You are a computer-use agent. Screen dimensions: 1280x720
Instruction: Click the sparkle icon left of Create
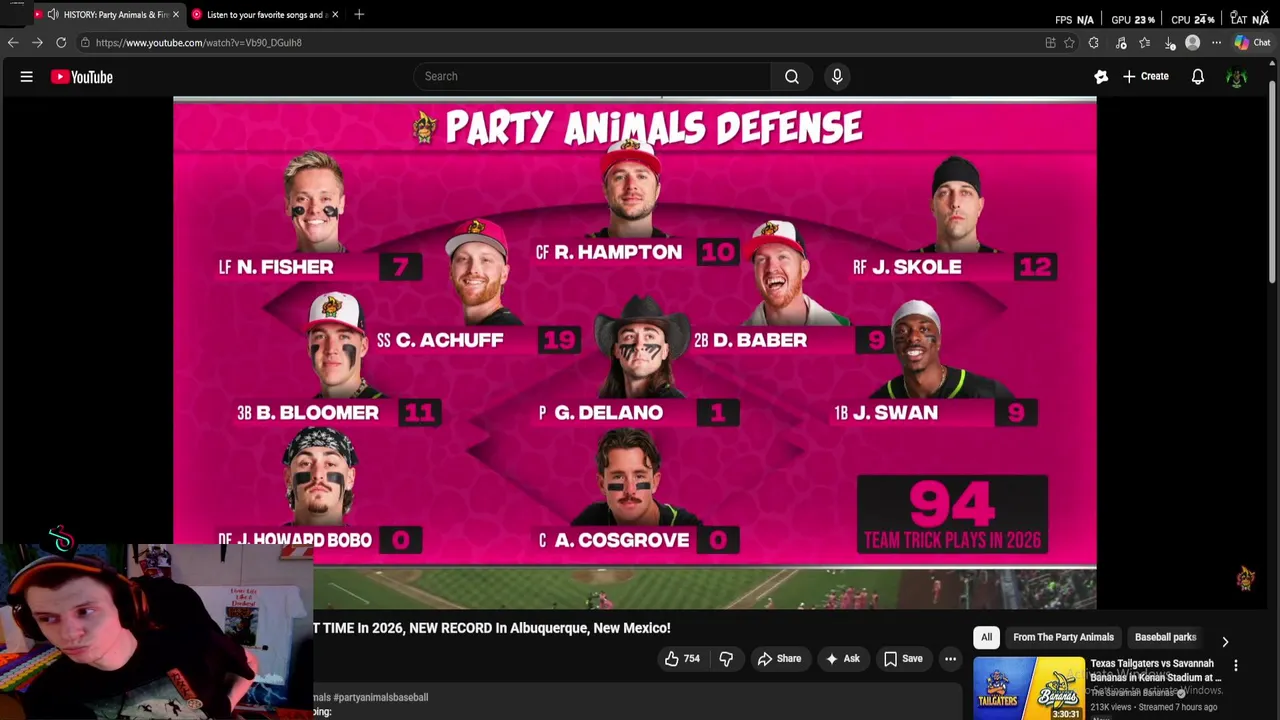point(1101,77)
